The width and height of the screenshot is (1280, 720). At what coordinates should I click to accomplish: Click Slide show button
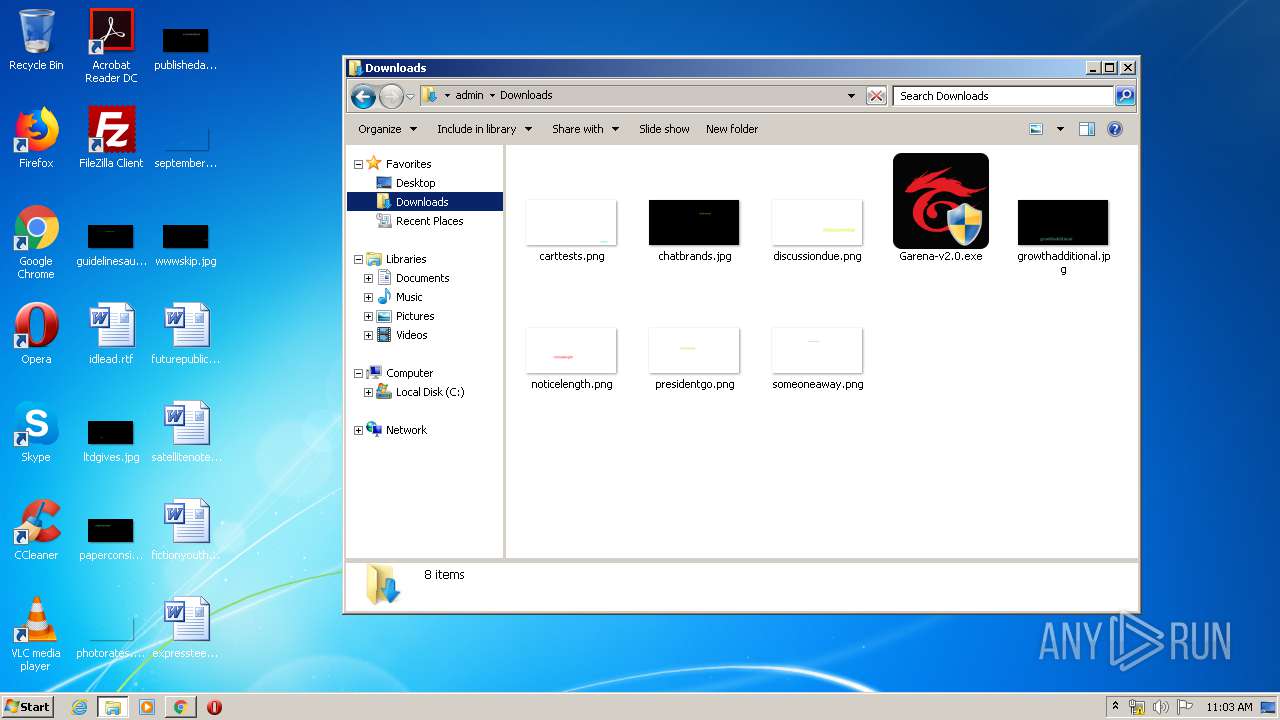click(x=664, y=129)
